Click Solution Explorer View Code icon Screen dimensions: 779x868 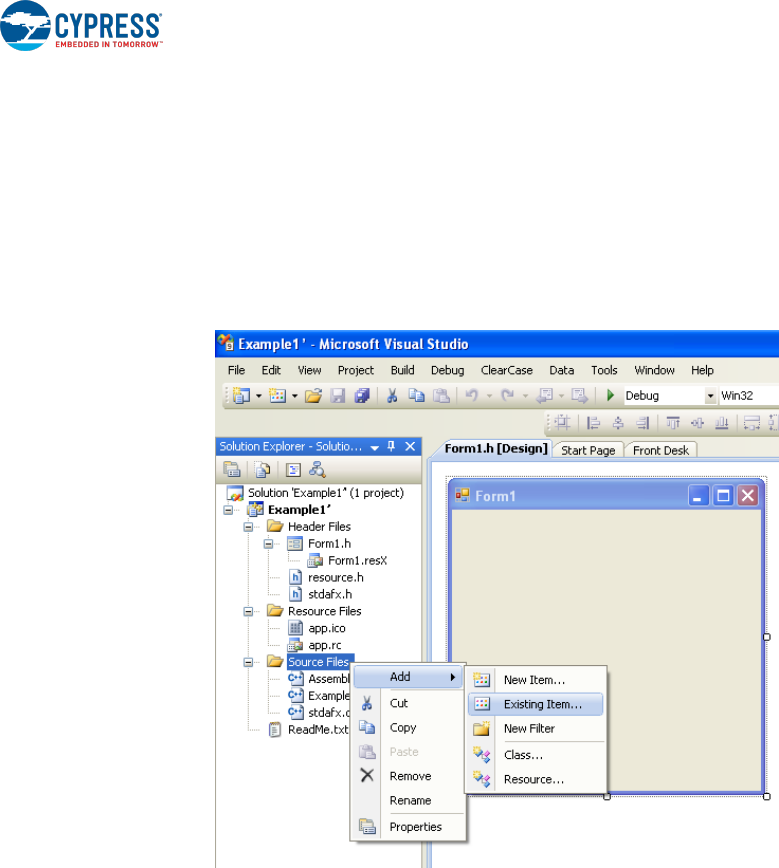(x=293, y=470)
